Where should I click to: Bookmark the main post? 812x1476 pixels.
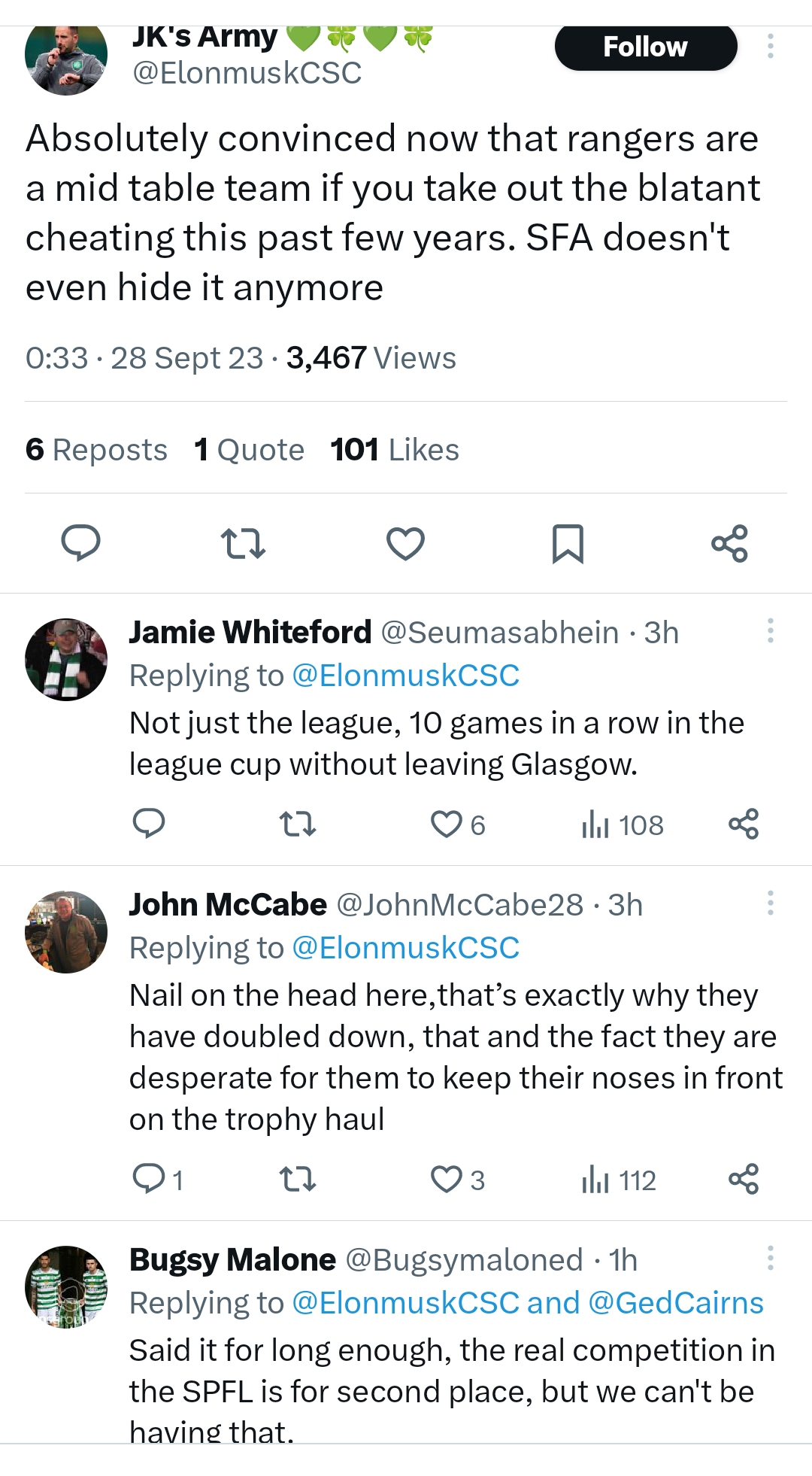pos(568,543)
